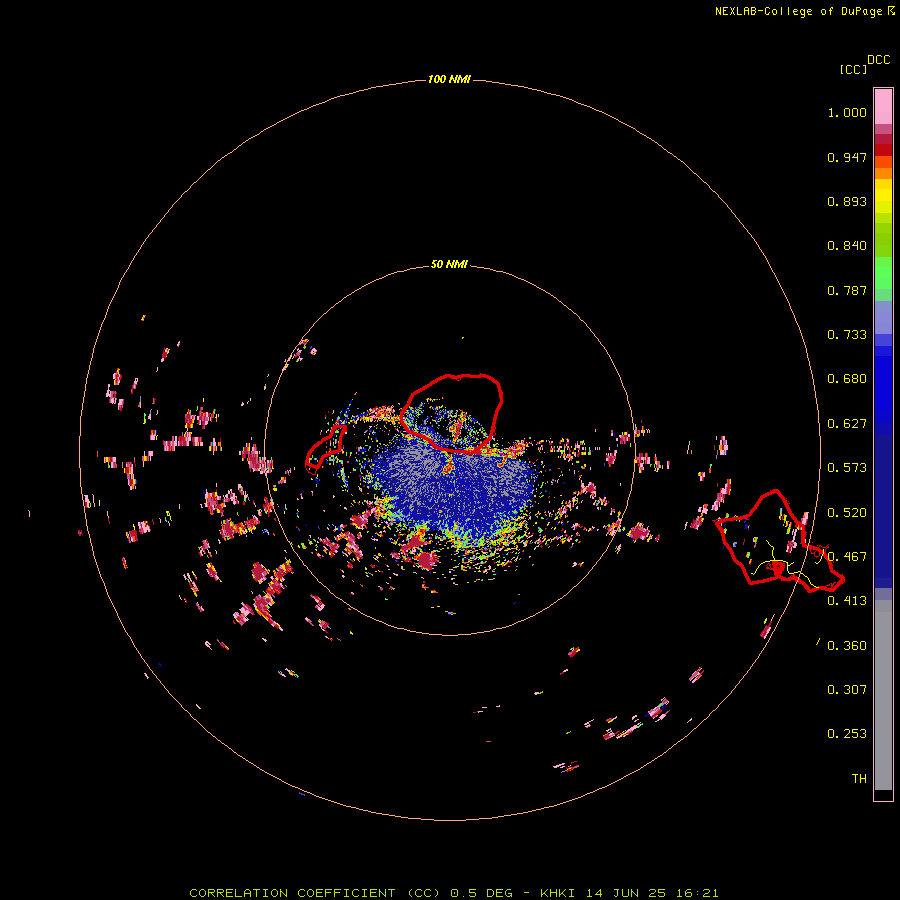Click the 0.840 value on the color scale
The image size is (900, 900).
pos(847,246)
